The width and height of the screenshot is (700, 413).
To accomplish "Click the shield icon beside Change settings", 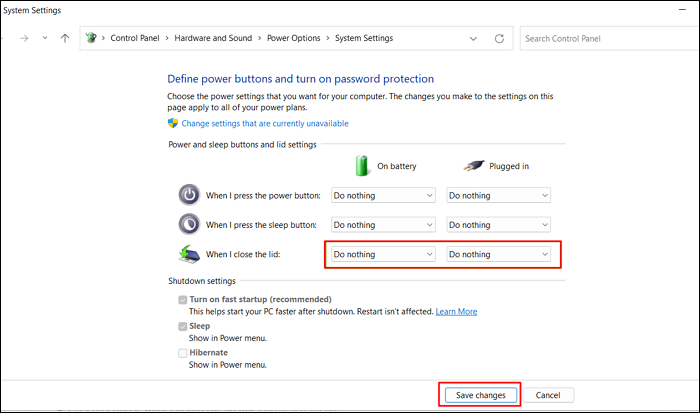I will click(x=173, y=123).
